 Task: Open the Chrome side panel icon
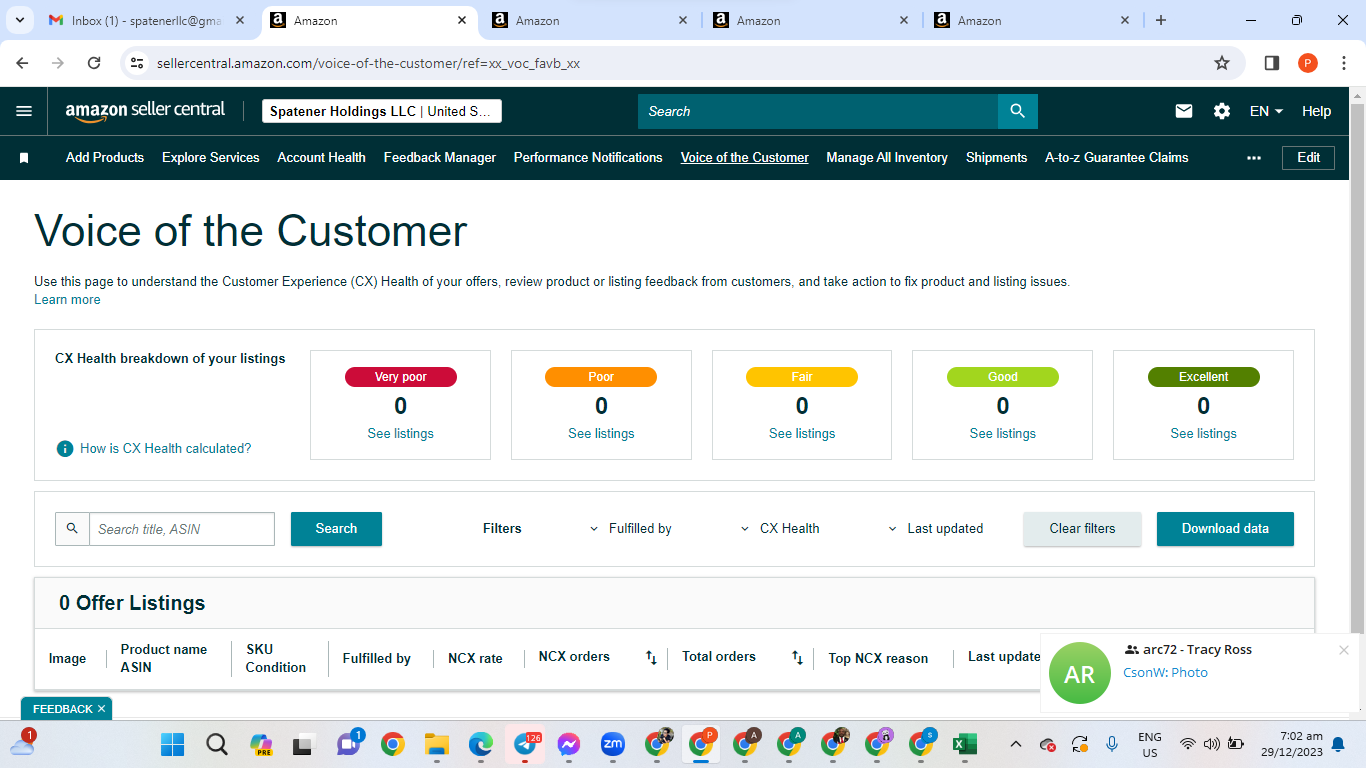pyautogui.click(x=1272, y=63)
